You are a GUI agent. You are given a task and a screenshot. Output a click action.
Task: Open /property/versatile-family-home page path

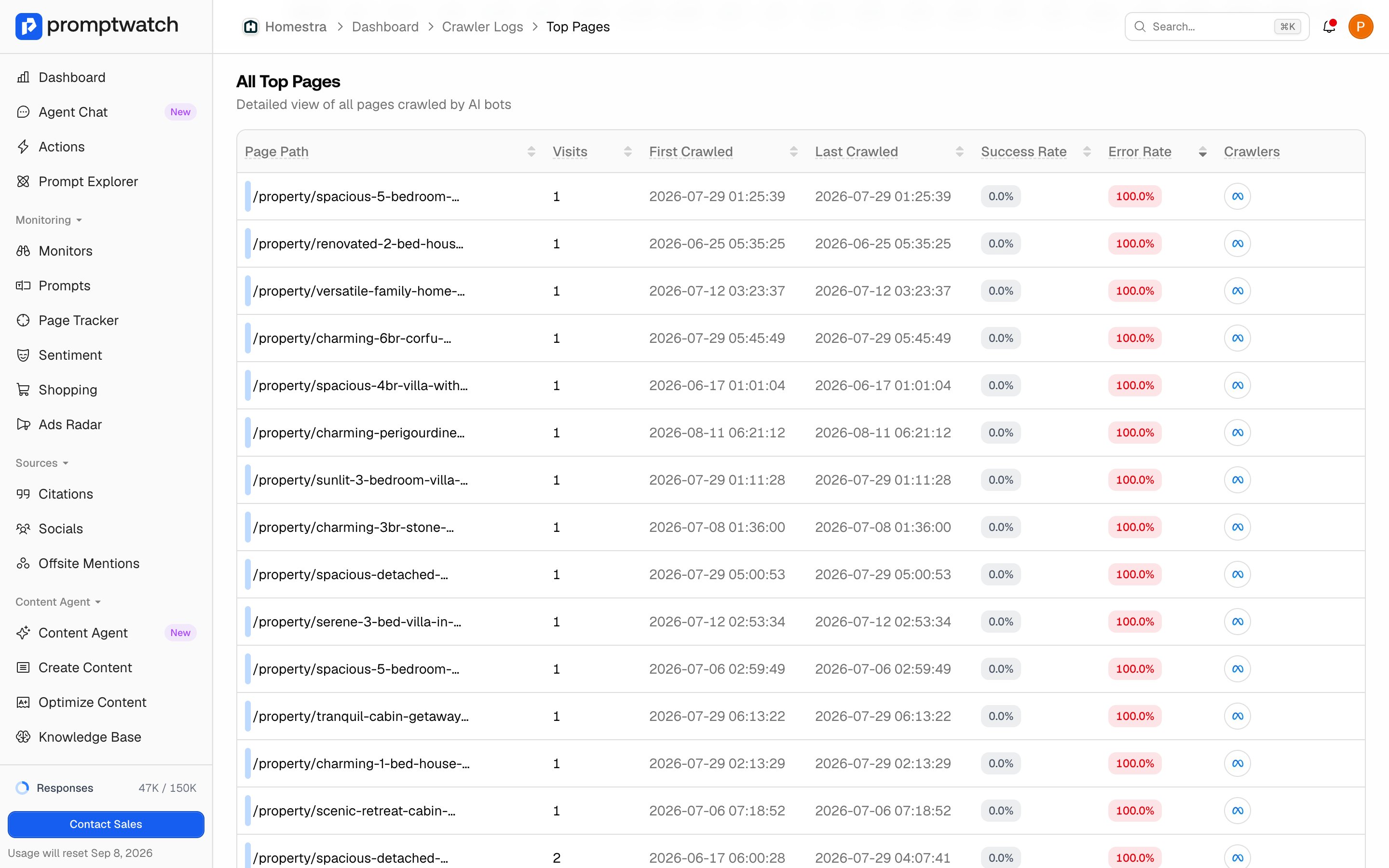[x=359, y=291]
